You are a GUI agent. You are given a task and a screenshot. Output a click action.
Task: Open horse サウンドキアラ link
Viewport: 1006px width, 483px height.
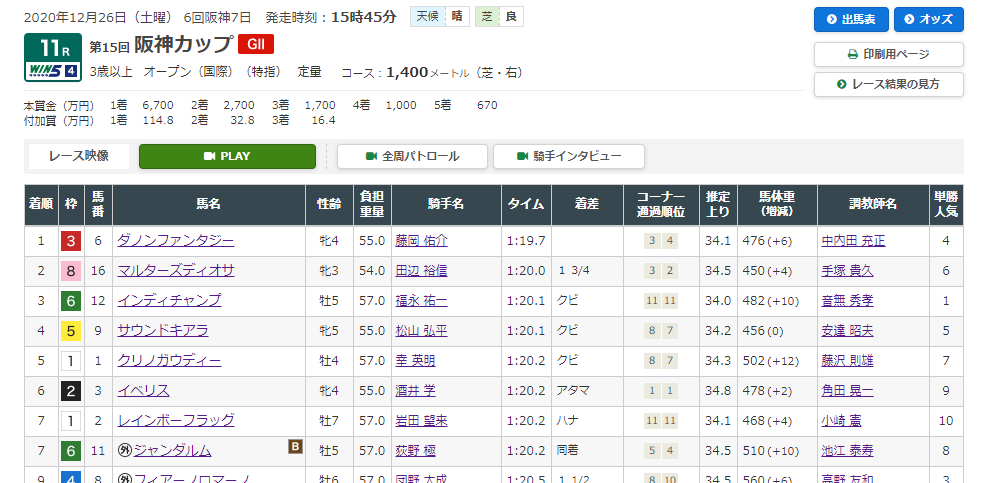(163, 330)
